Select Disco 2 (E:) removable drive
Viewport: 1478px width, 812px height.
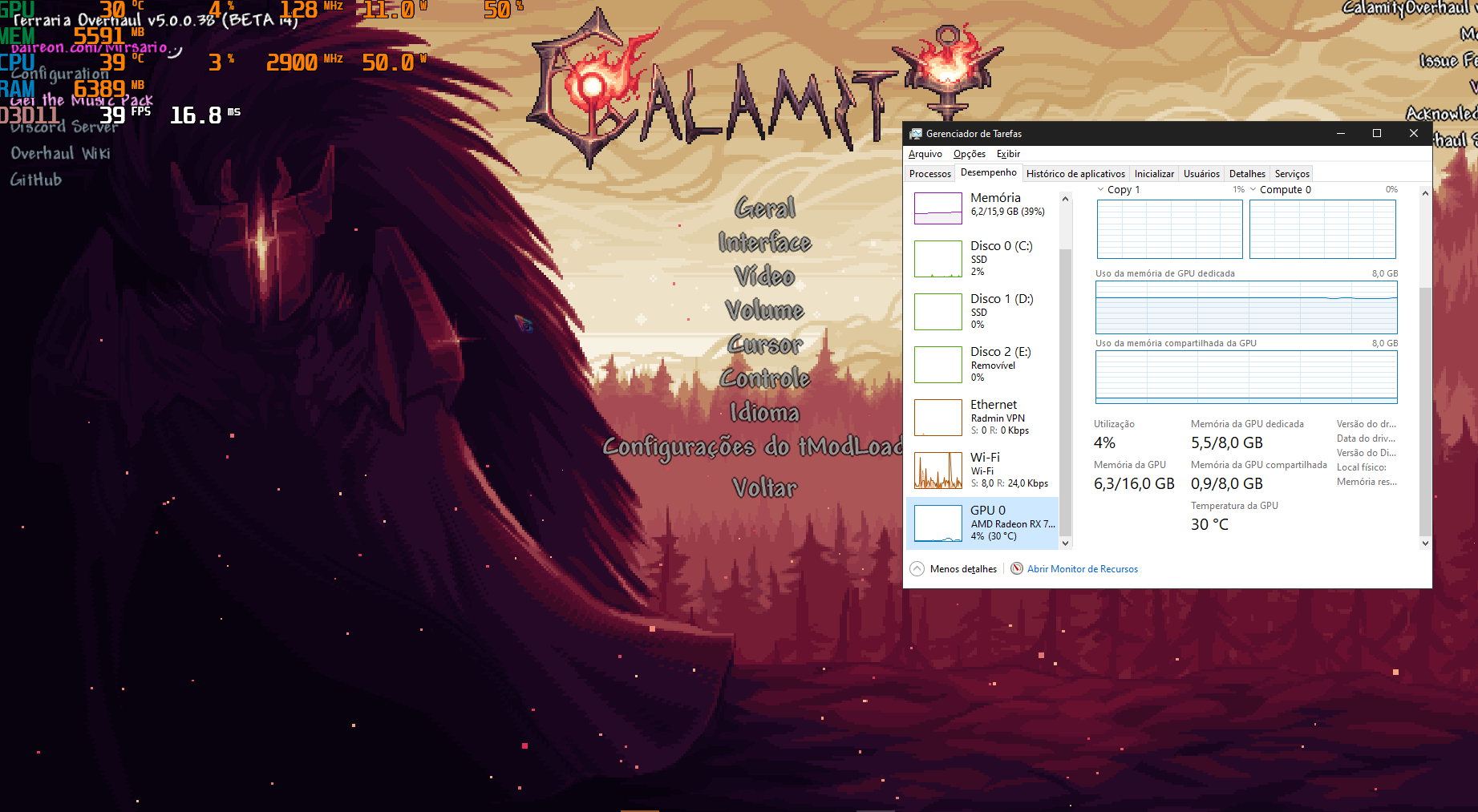pyautogui.click(x=982, y=365)
